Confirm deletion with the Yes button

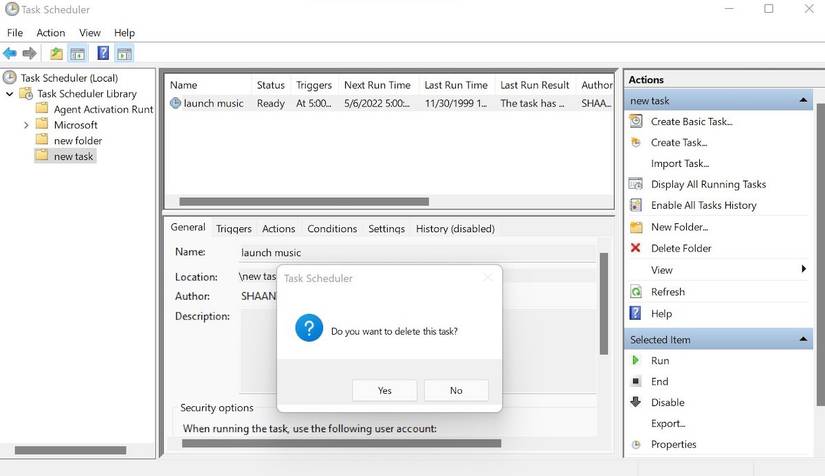(385, 390)
